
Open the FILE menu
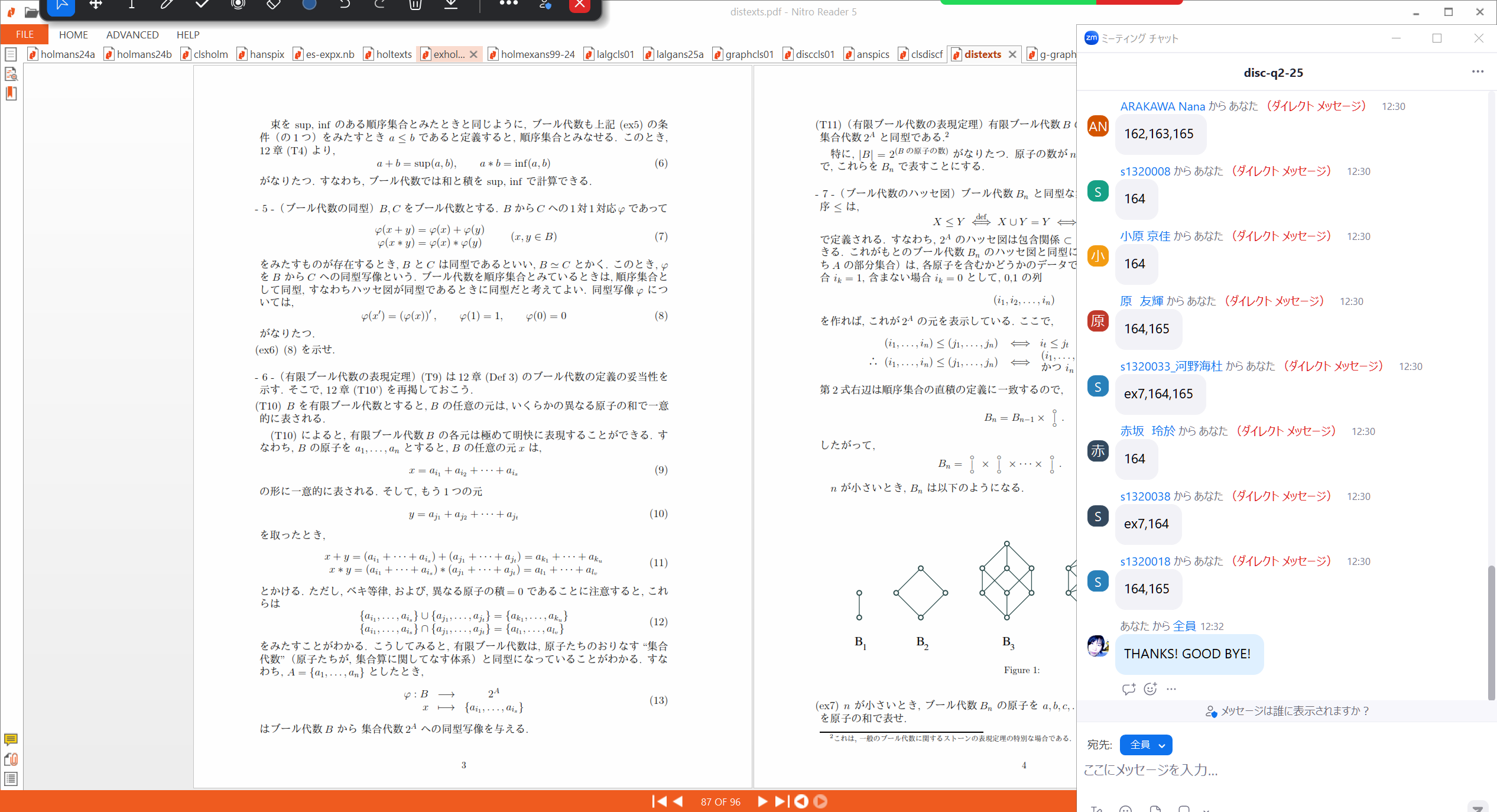(24, 34)
